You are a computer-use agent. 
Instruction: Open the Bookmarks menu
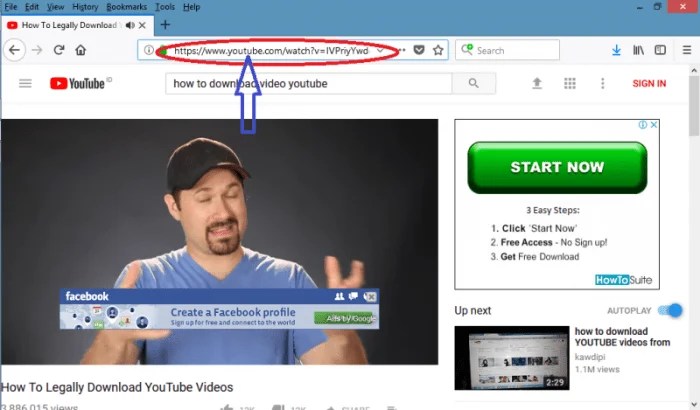(126, 7)
